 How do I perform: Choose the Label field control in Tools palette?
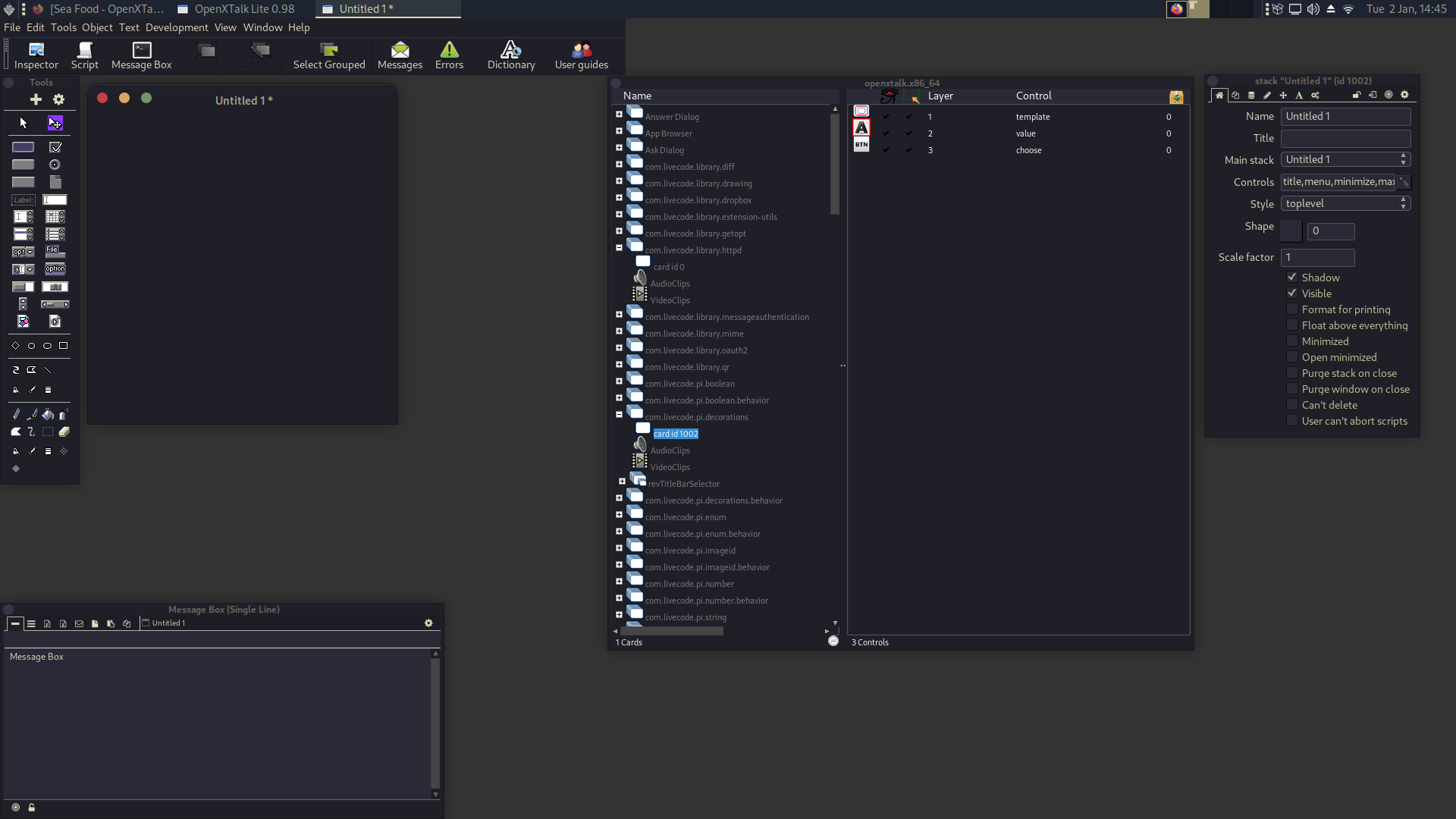[x=24, y=200]
